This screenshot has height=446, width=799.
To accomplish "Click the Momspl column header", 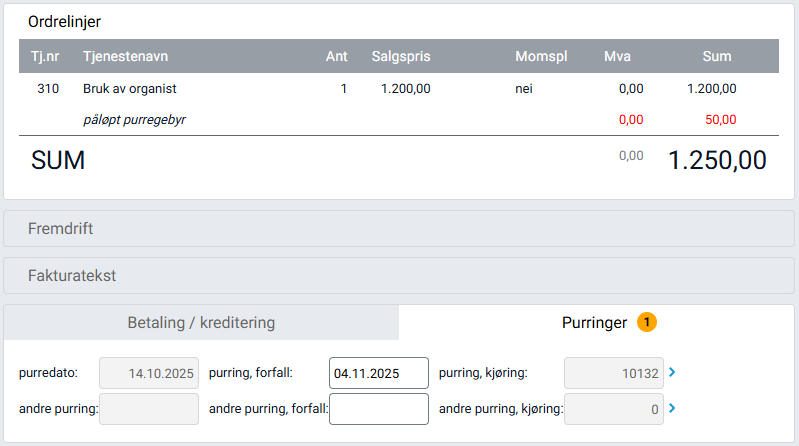I will [x=541, y=56].
